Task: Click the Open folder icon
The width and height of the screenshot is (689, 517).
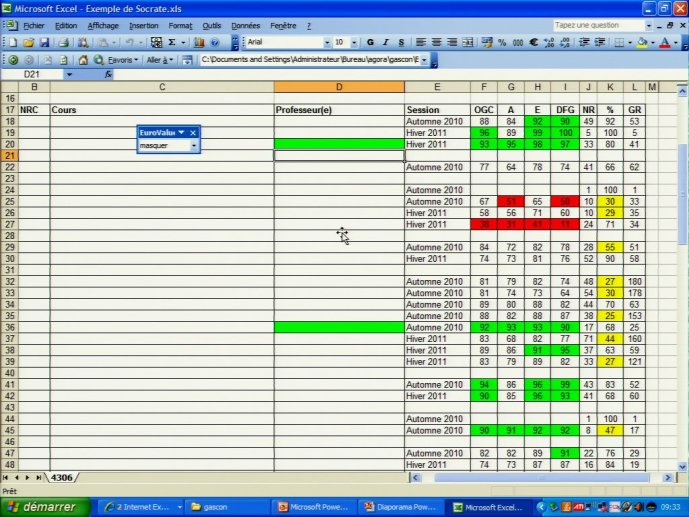Action: pyautogui.click(x=28, y=43)
